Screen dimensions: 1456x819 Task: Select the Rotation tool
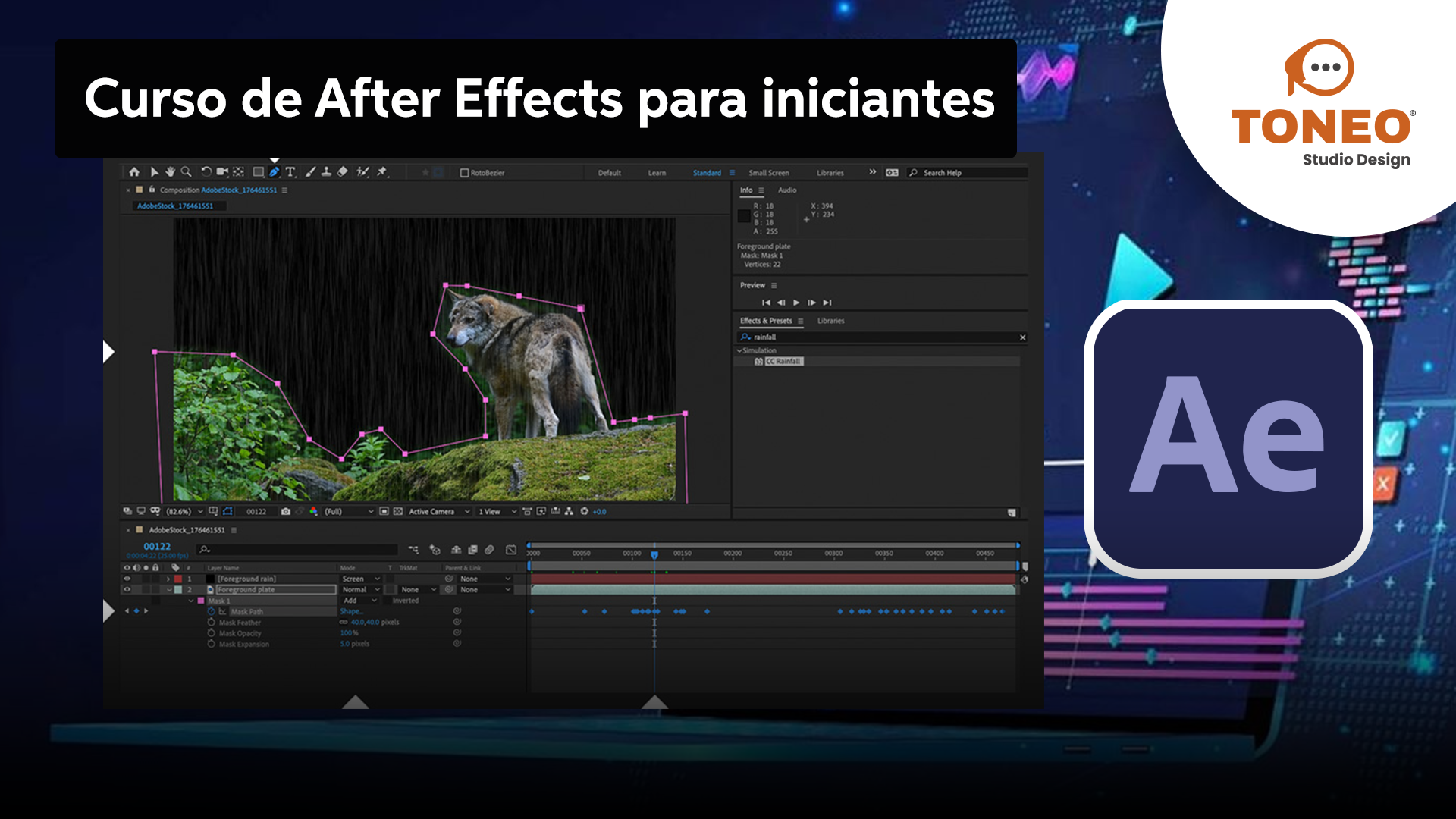[206, 172]
